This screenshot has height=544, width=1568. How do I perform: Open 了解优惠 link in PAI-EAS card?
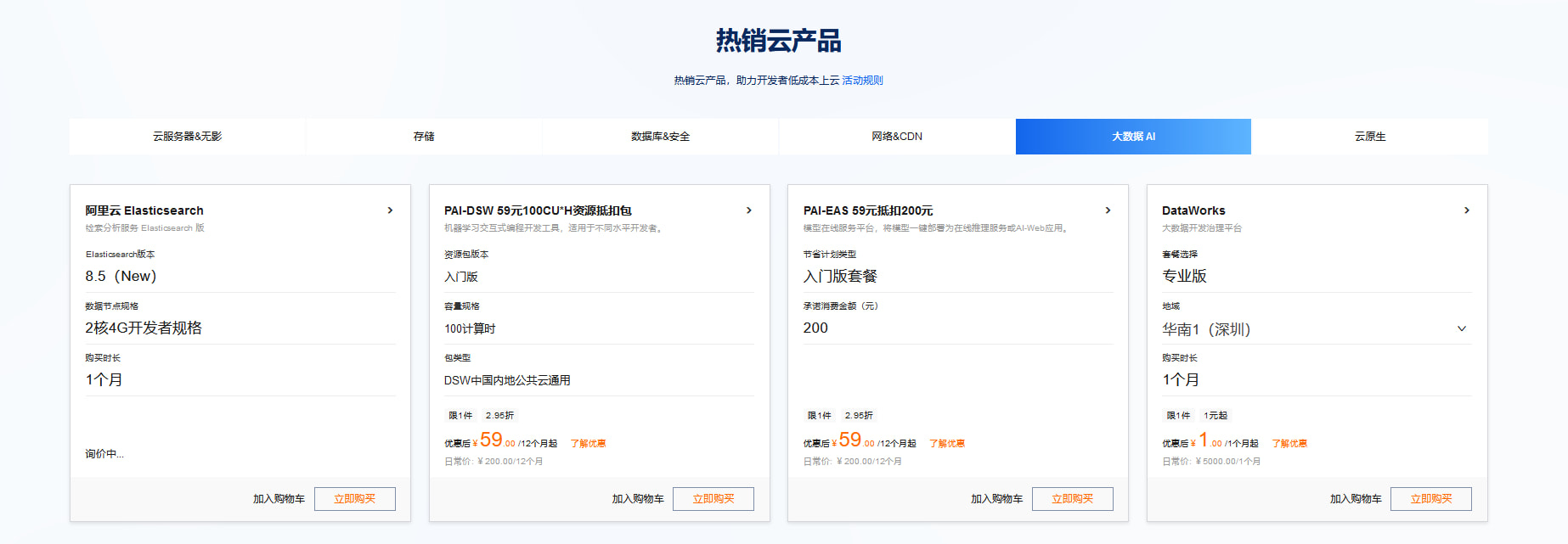point(947,444)
